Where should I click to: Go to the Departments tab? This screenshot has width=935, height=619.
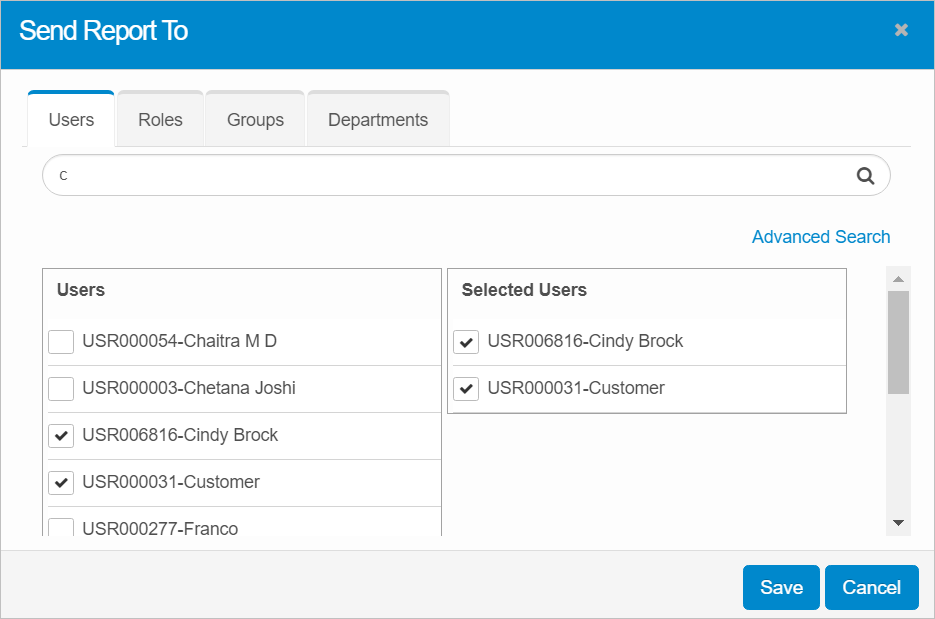click(x=377, y=120)
